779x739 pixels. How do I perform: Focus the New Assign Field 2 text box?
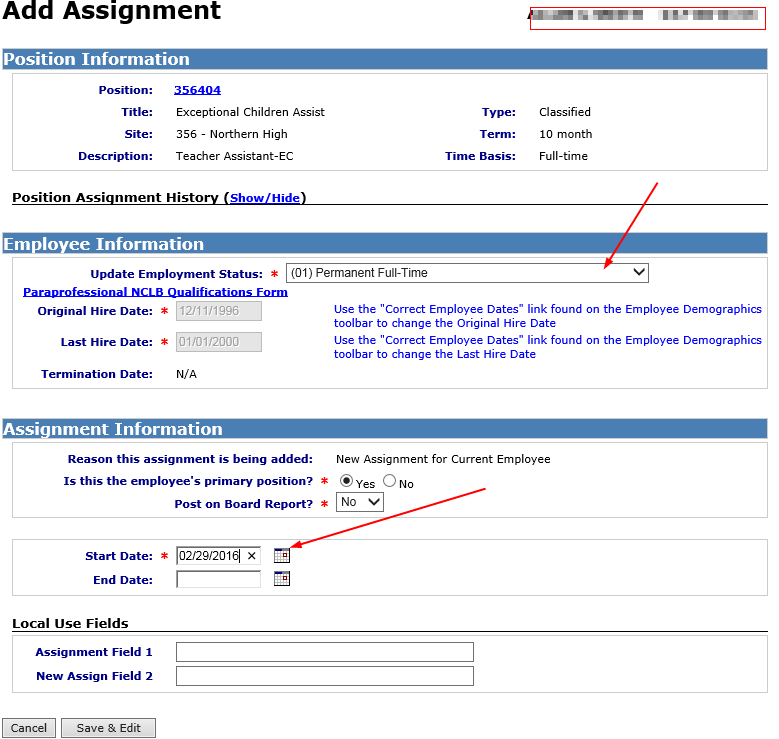click(324, 676)
